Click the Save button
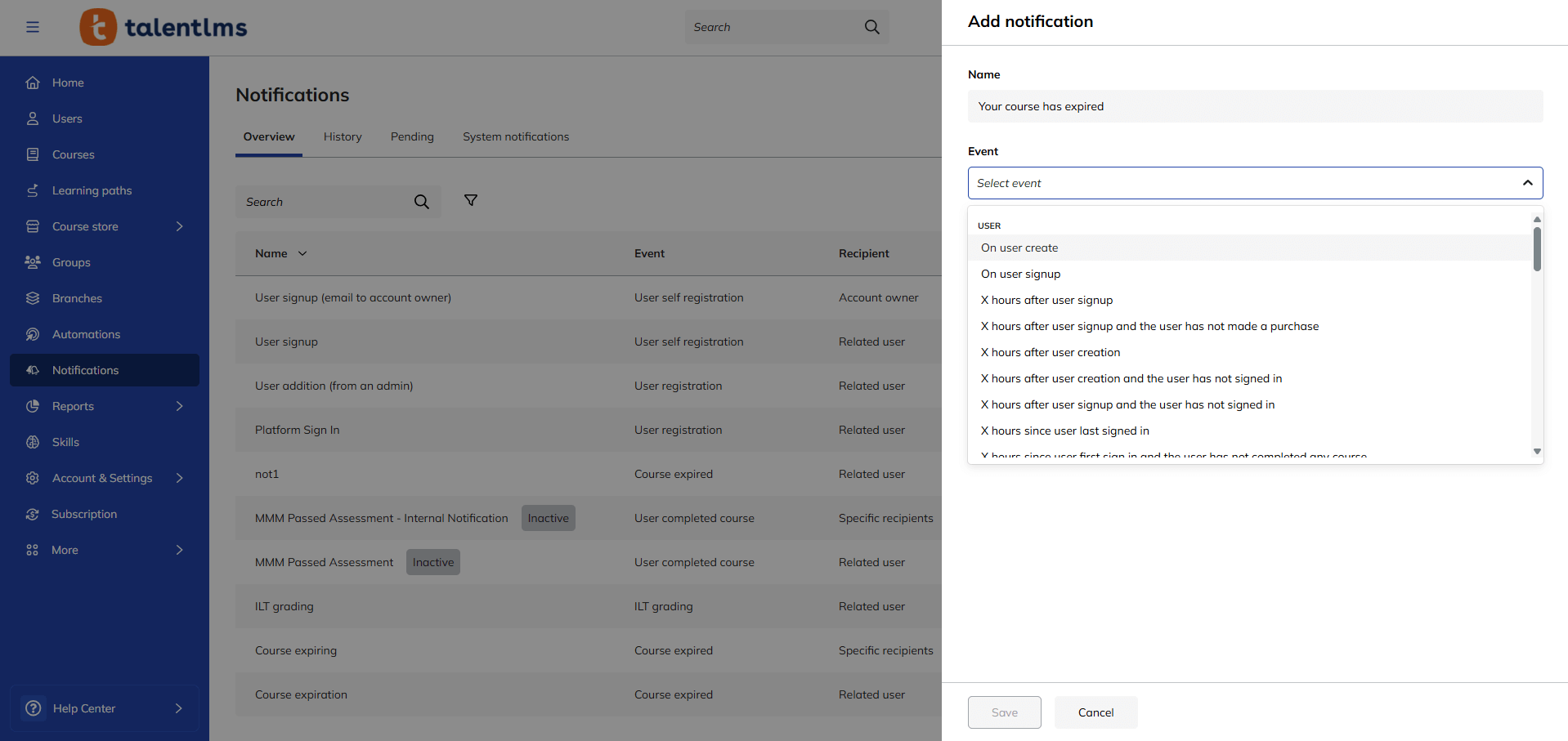1568x741 pixels. (1004, 712)
